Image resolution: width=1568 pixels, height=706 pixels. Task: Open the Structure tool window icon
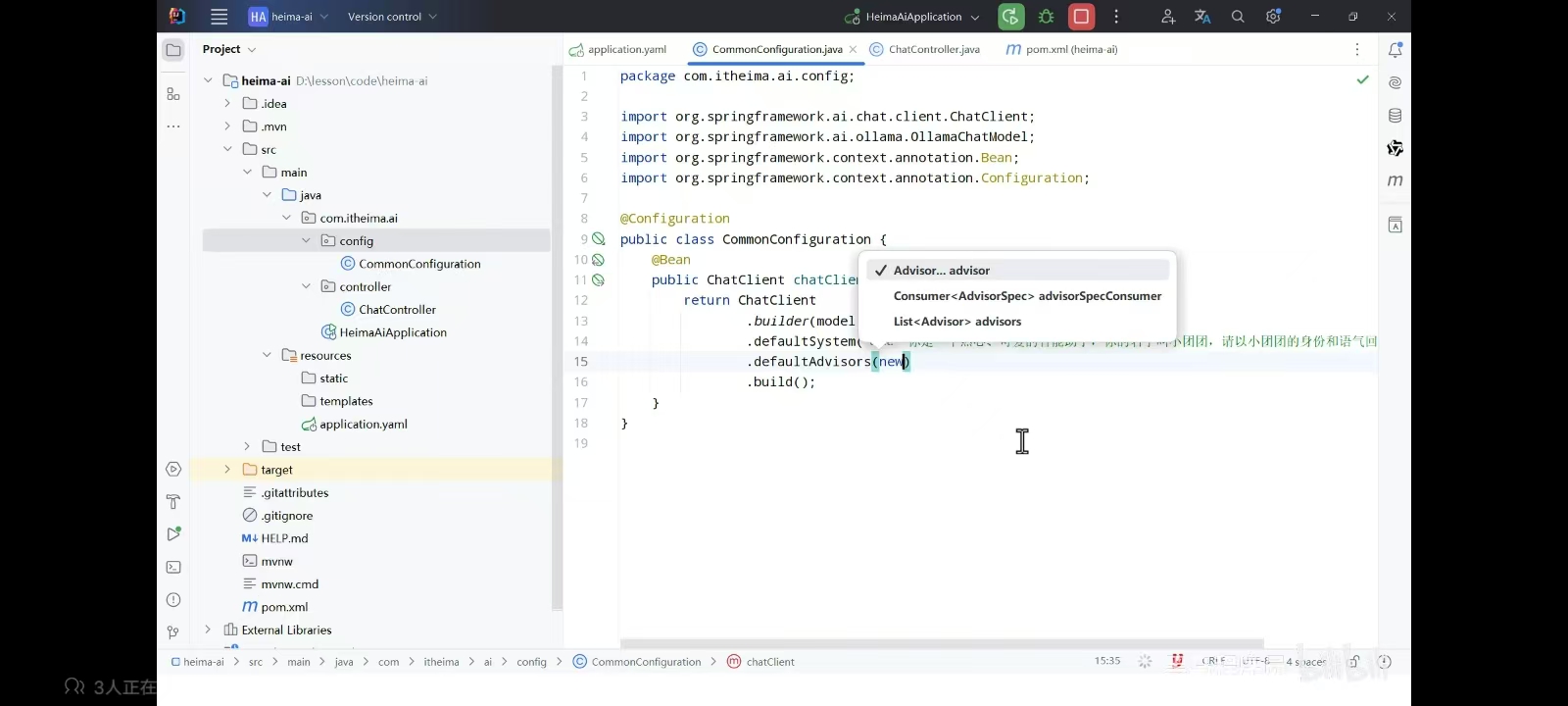[x=173, y=94]
